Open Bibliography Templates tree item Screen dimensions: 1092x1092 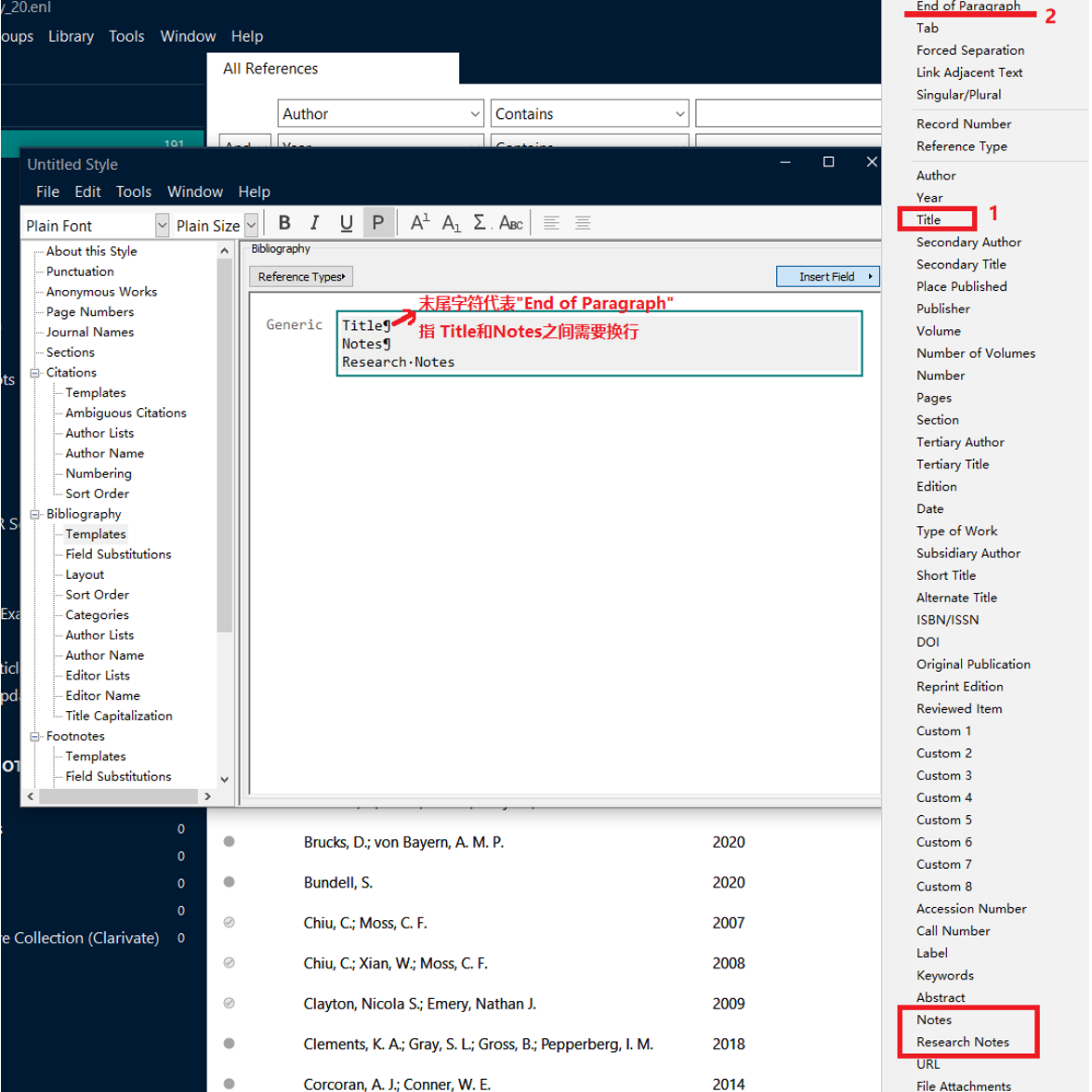click(96, 534)
